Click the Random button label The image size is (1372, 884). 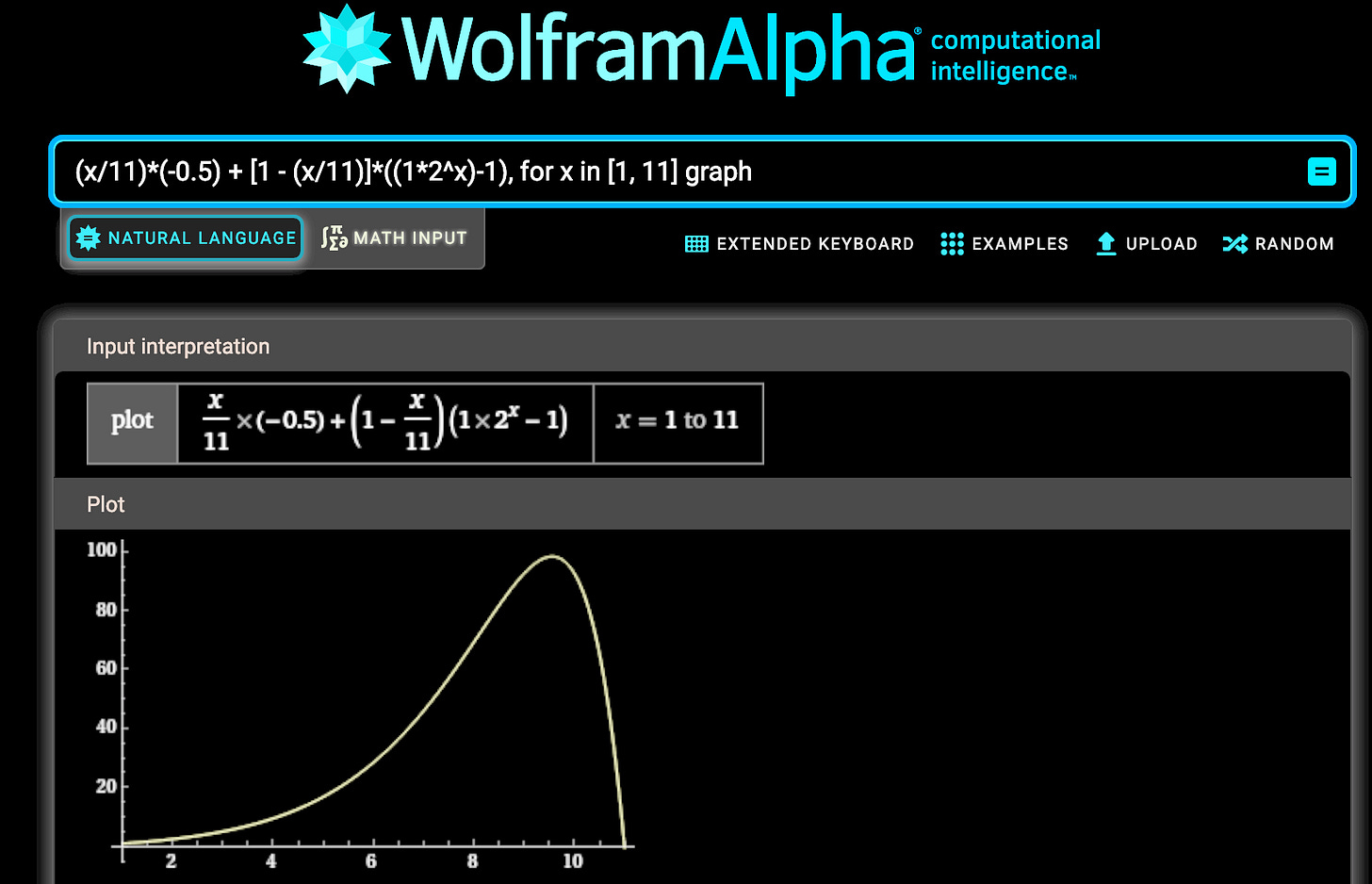(1294, 244)
